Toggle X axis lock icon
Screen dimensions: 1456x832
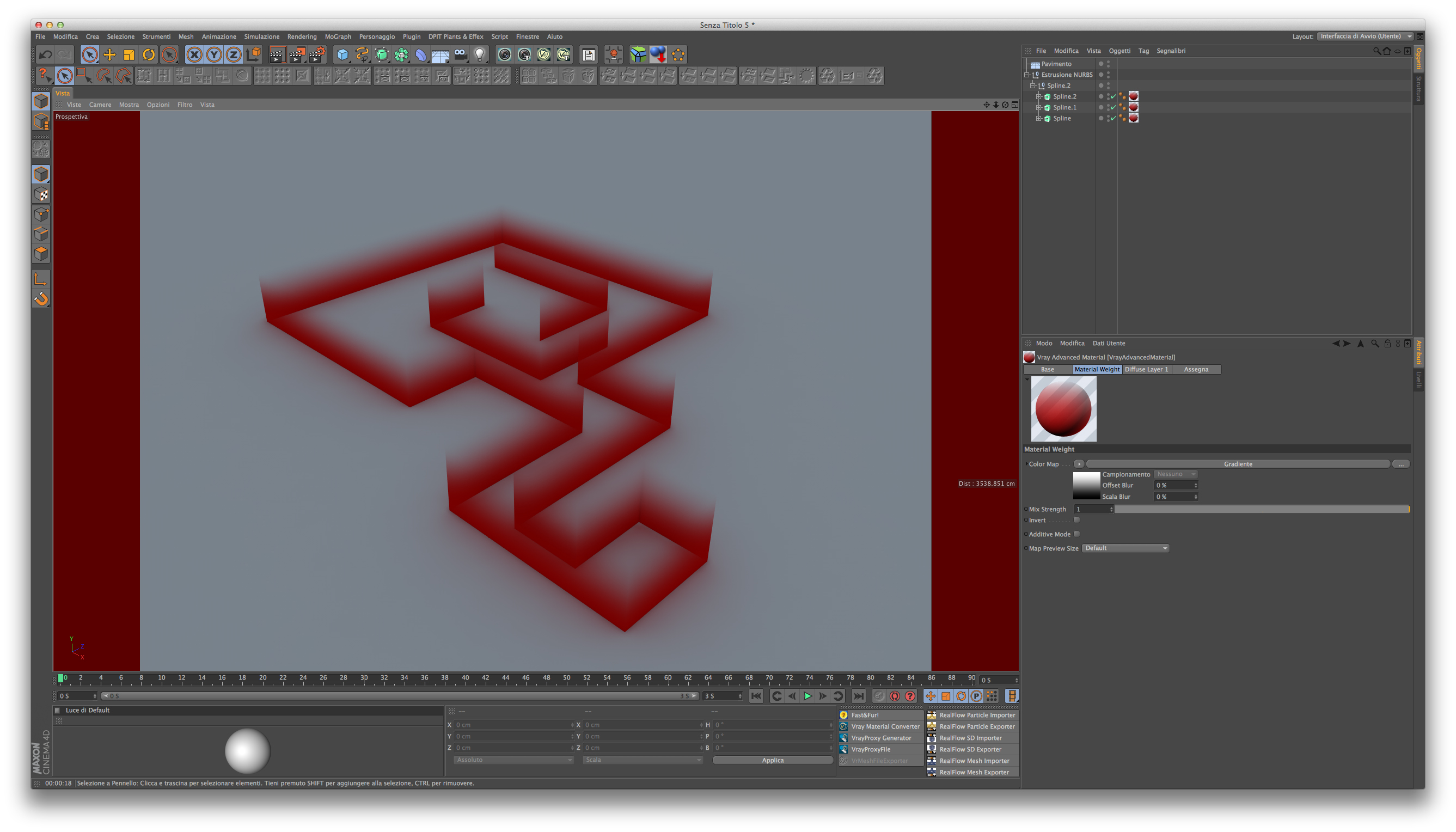(194, 55)
